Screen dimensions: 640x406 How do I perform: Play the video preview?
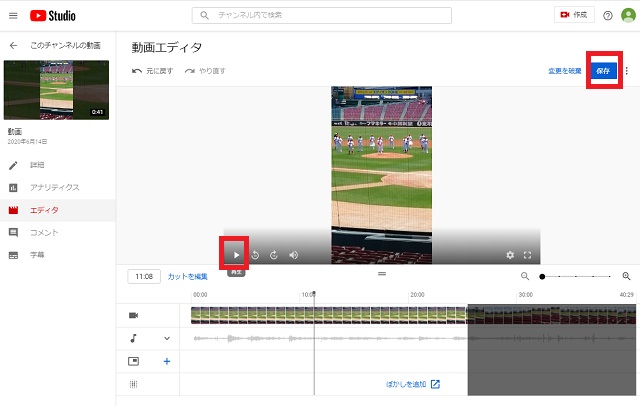[x=236, y=255]
